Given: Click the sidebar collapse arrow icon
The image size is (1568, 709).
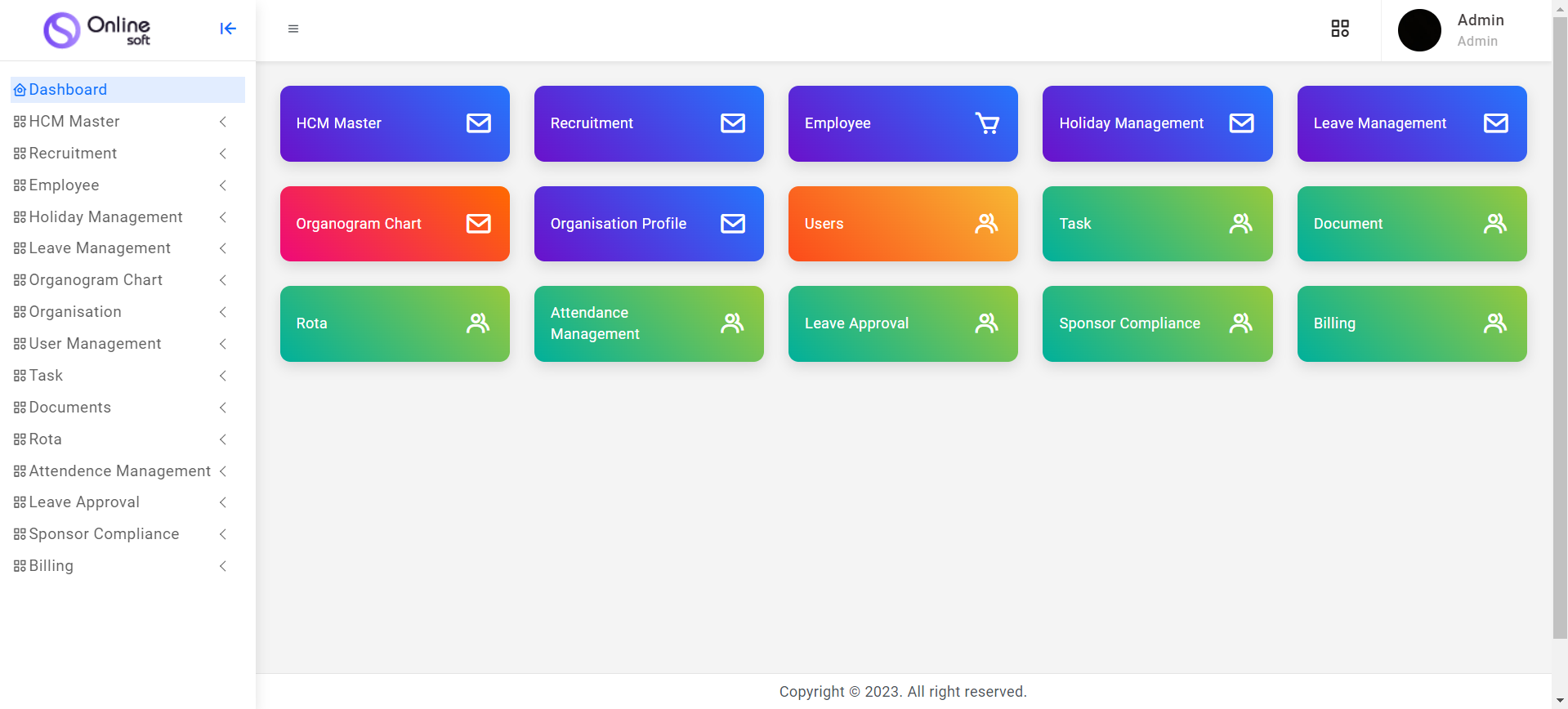Looking at the screenshot, I should coord(228,29).
